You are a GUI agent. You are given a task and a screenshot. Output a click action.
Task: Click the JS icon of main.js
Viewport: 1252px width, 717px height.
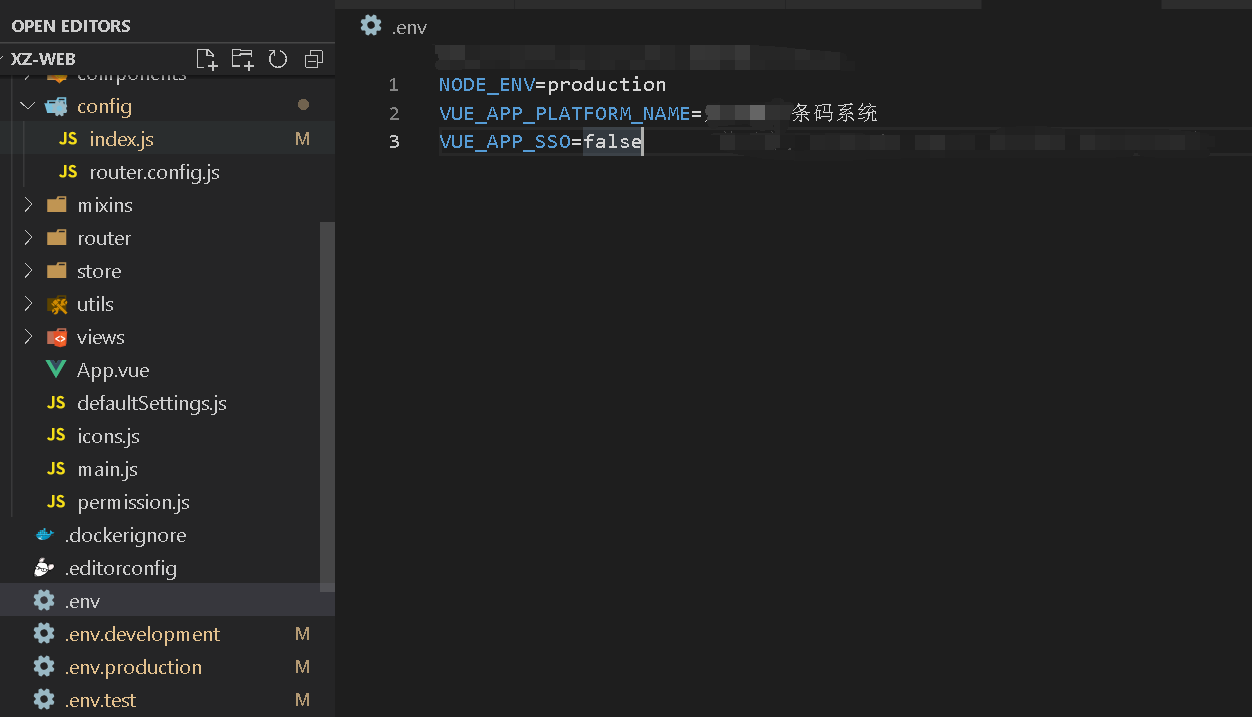pos(56,469)
